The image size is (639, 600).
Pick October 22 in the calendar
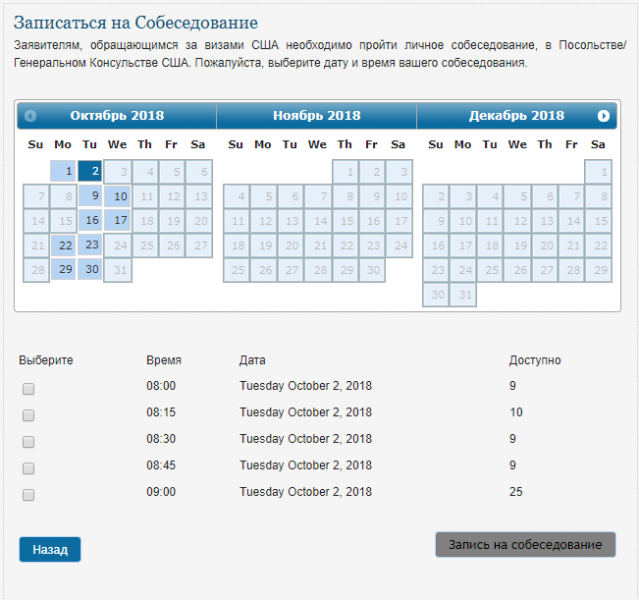[x=63, y=245]
